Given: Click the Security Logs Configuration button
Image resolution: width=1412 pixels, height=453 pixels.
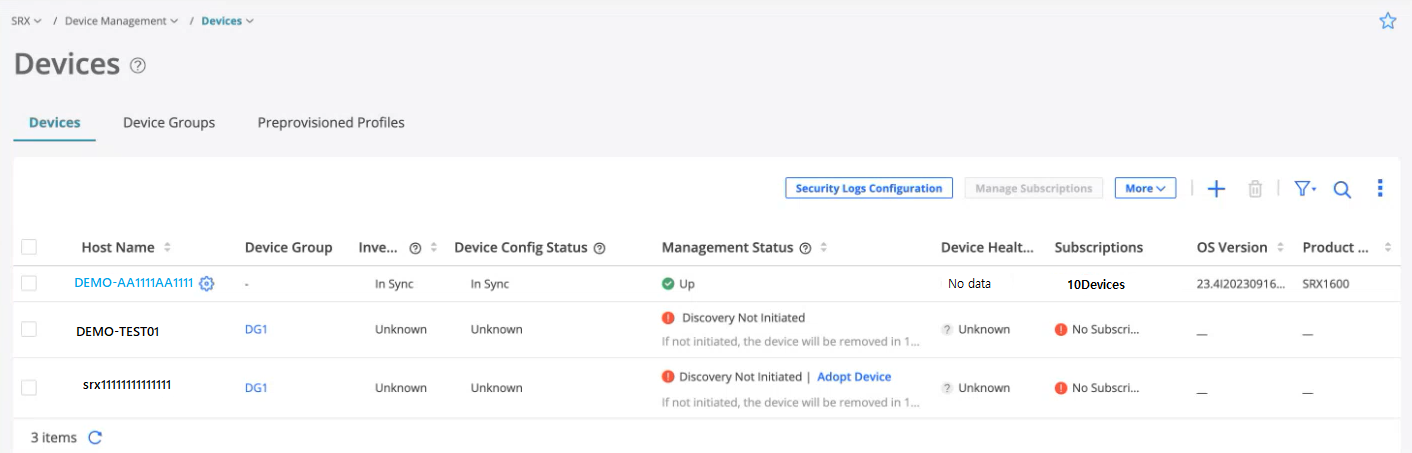Looking at the screenshot, I should pyautogui.click(x=868, y=188).
